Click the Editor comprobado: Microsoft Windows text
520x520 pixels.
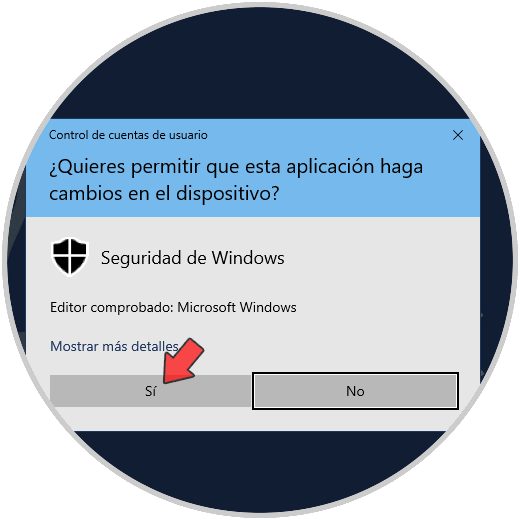point(173,307)
